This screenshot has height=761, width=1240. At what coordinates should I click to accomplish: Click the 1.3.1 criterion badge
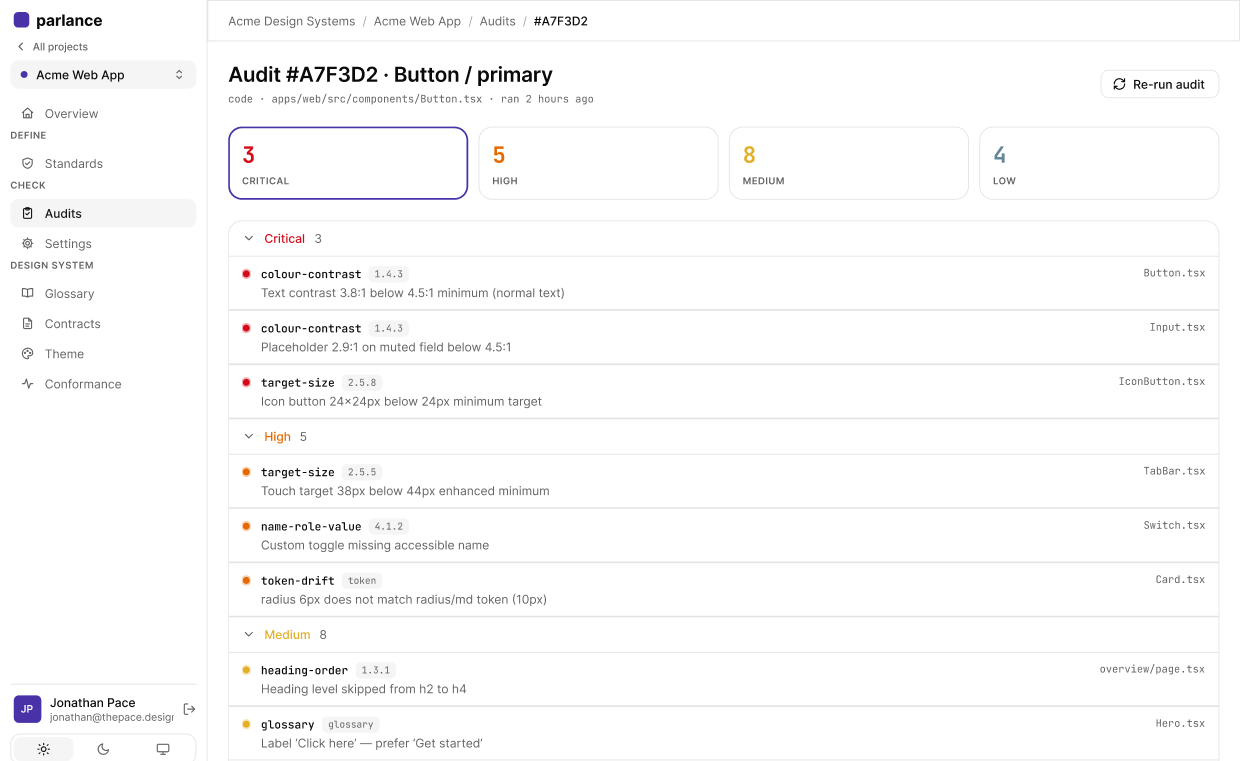click(x=375, y=671)
